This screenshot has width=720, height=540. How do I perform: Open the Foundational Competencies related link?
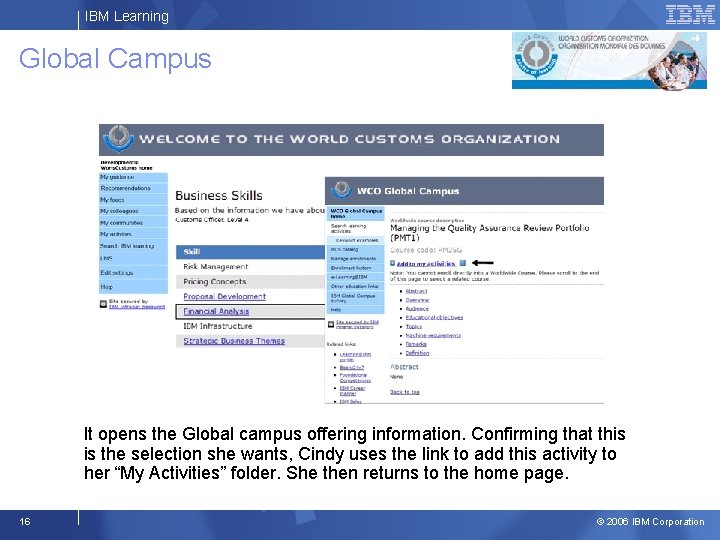pos(355,378)
